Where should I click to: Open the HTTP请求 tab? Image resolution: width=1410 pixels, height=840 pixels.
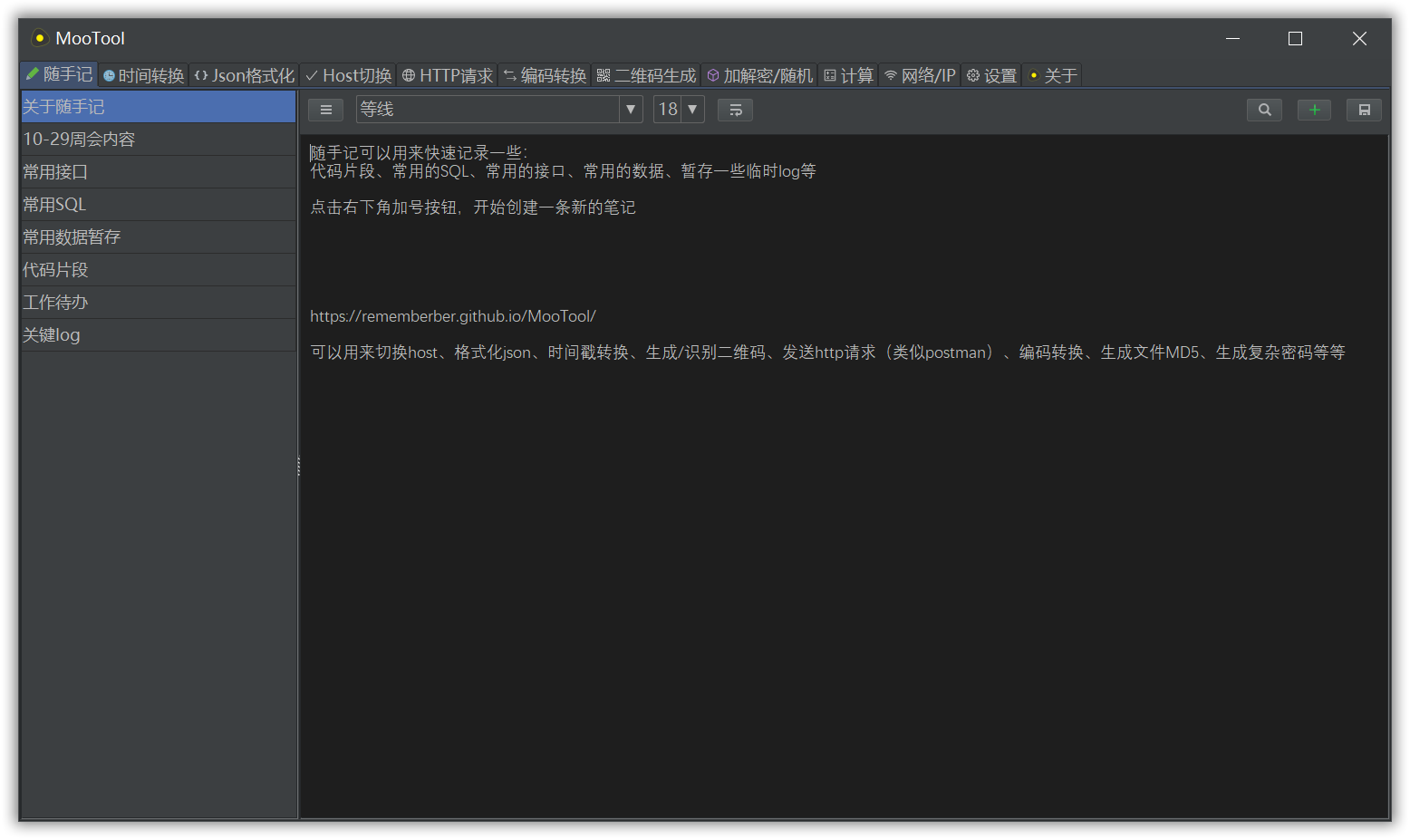(448, 75)
